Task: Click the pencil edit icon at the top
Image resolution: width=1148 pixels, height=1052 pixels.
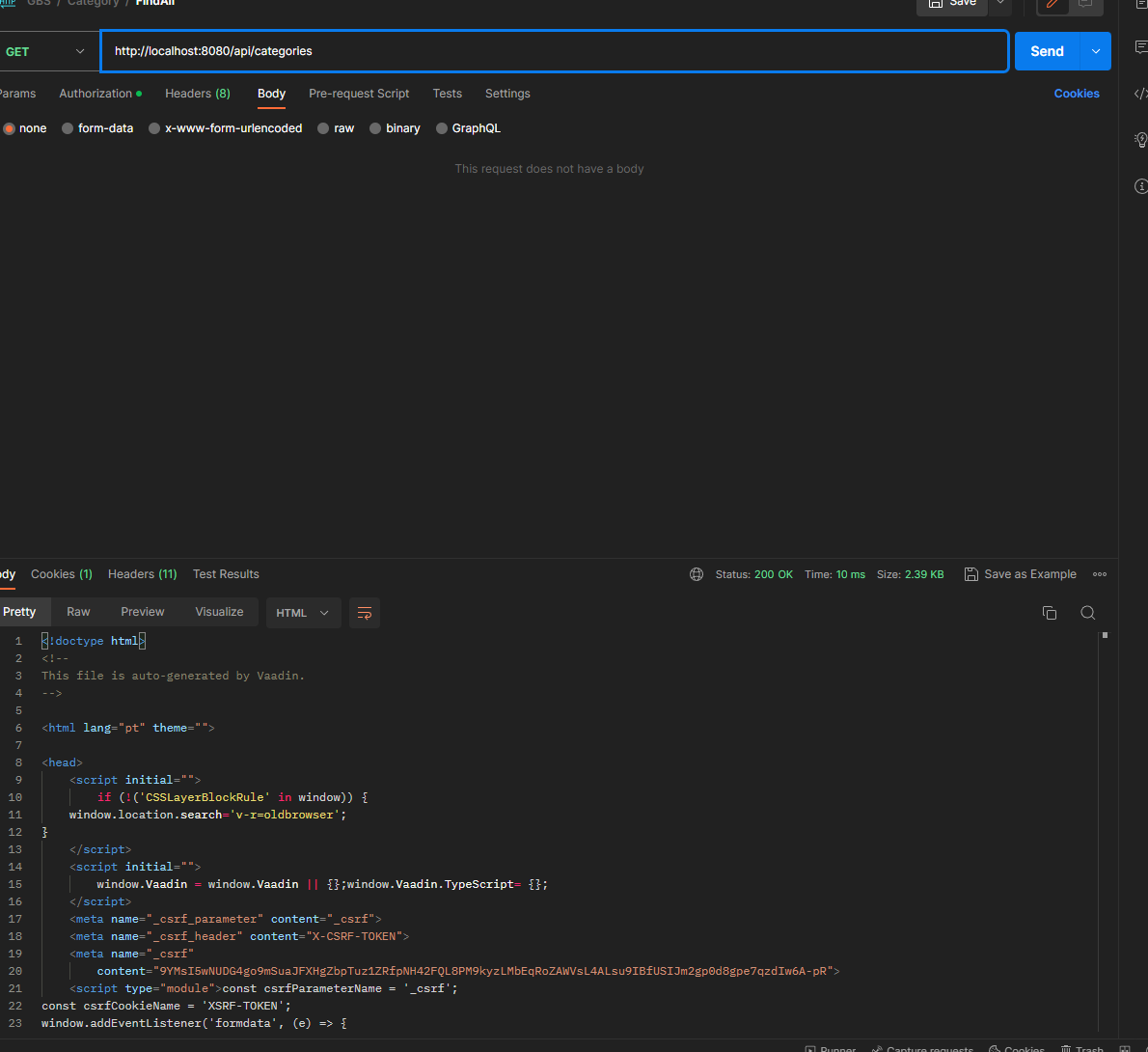Action: (x=1052, y=4)
